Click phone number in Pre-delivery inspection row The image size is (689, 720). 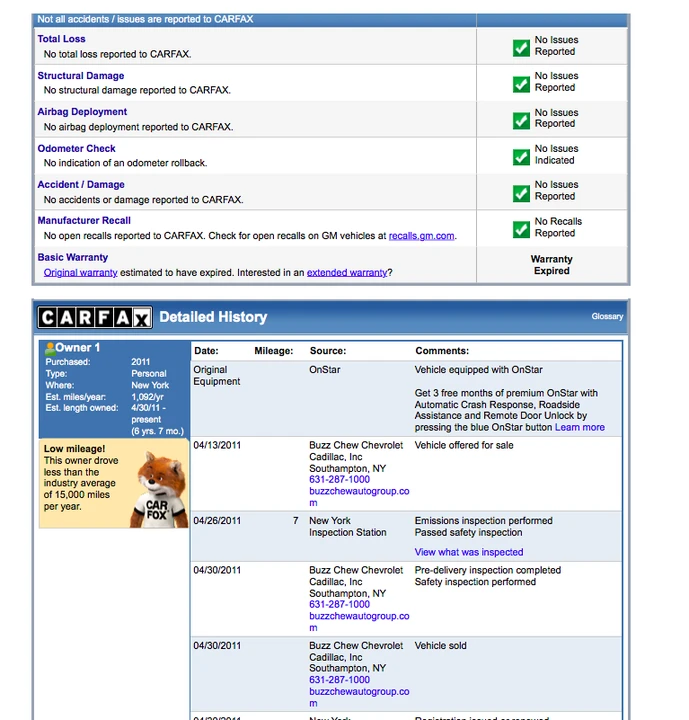(x=339, y=604)
